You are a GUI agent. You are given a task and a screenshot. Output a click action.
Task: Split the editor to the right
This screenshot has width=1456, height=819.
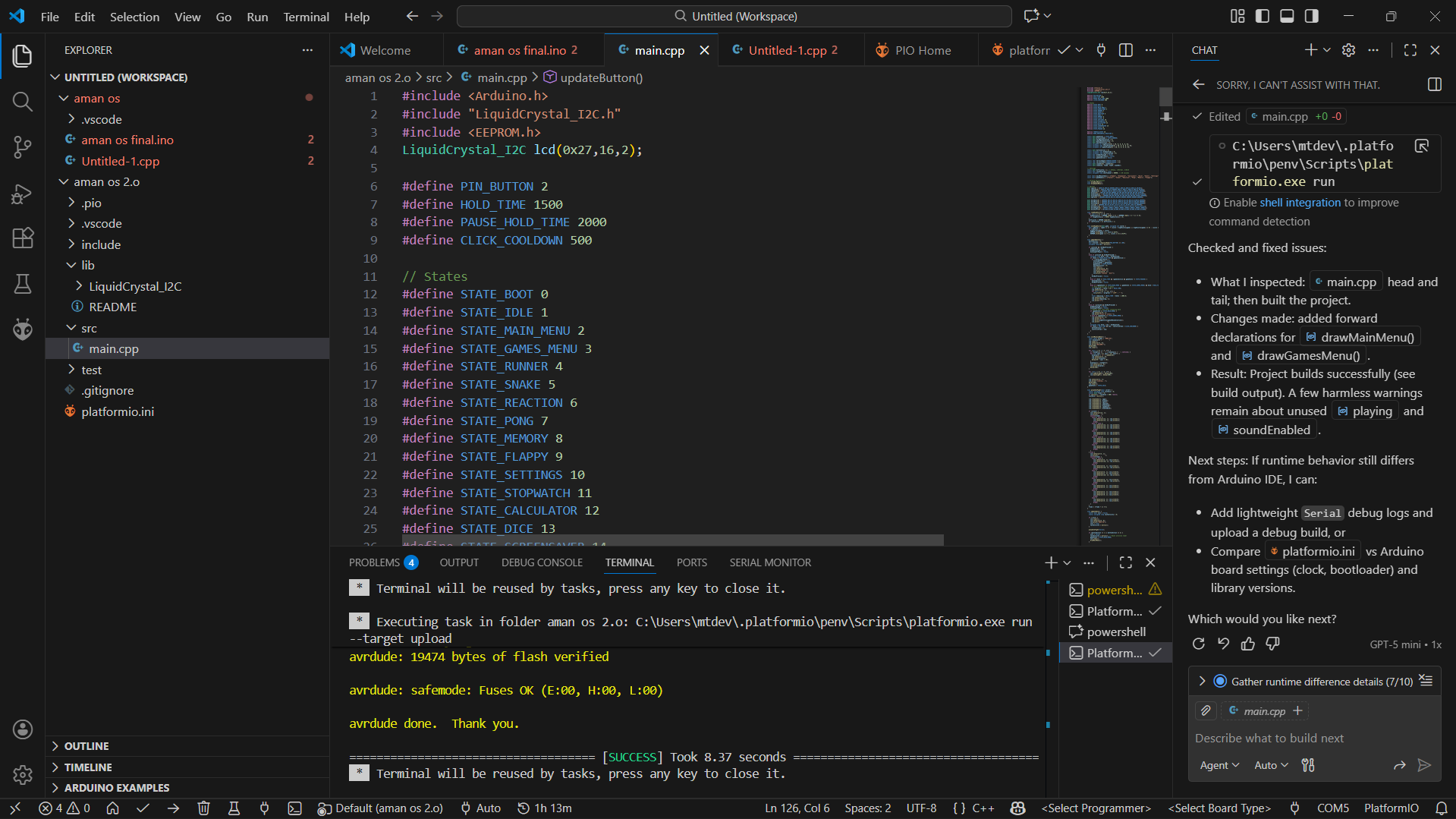(1126, 50)
